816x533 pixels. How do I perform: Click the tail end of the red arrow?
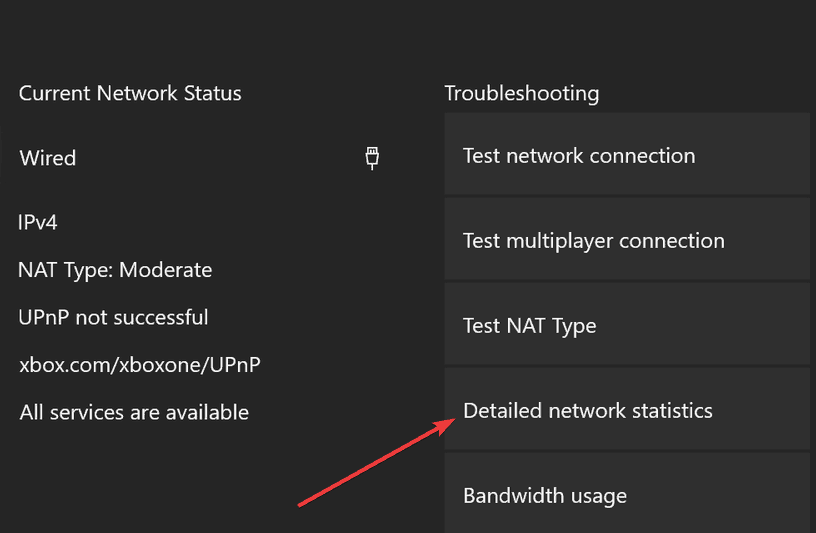click(x=302, y=503)
